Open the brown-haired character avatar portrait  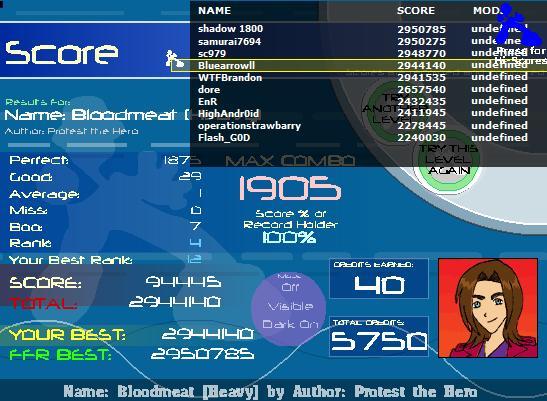click(488, 308)
